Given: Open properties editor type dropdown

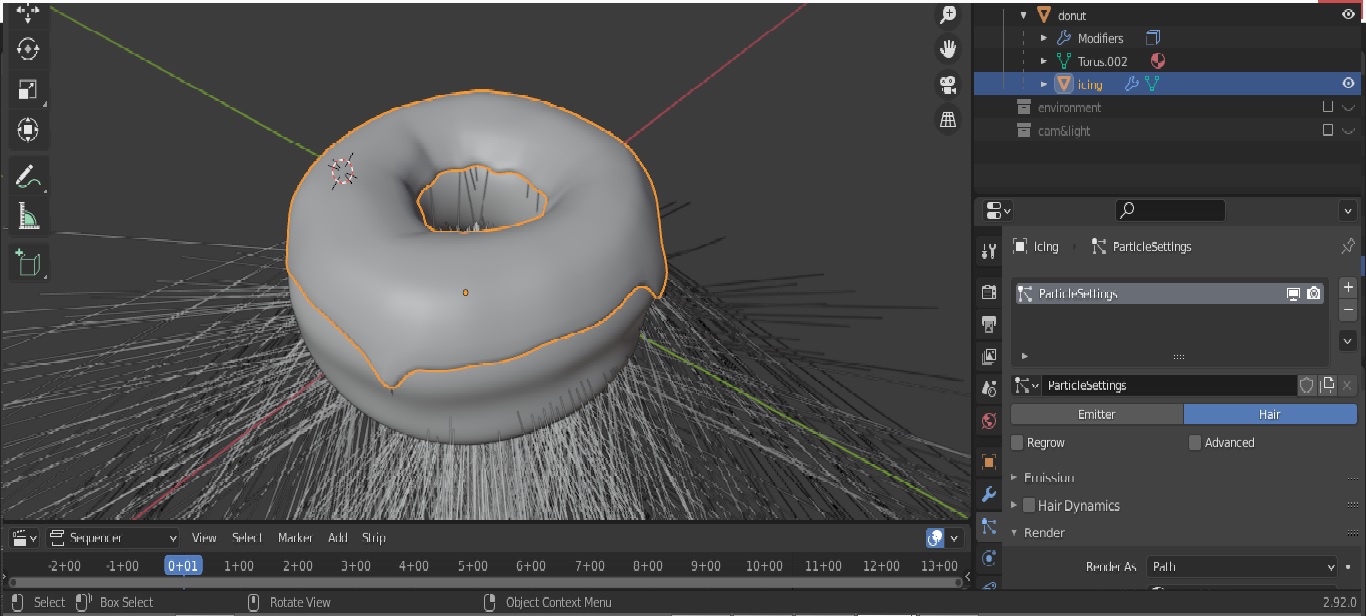Looking at the screenshot, I should point(998,210).
